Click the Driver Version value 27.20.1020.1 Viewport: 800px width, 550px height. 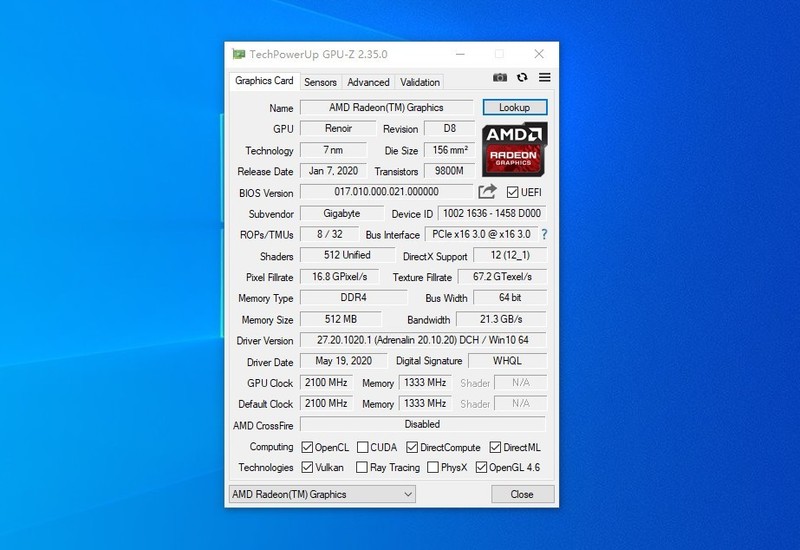coord(423,340)
